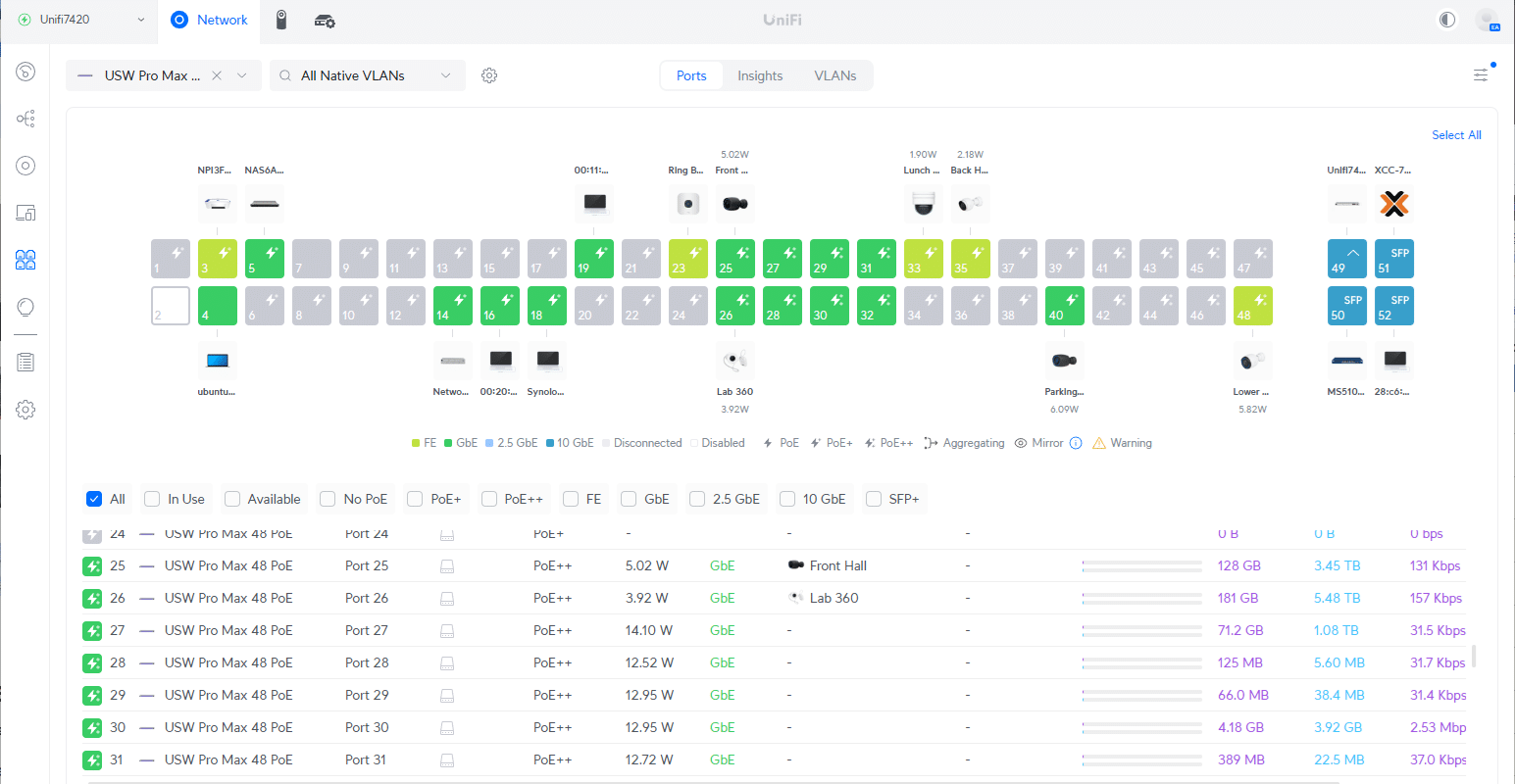Clear the USW Pro Max device filter
The height and width of the screenshot is (784, 1515).
tap(217, 75)
